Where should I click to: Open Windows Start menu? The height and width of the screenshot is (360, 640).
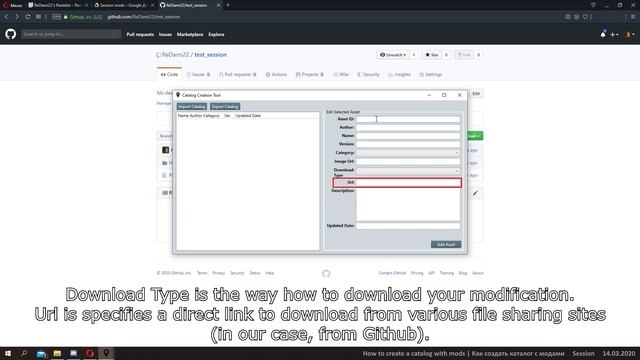click(x=8, y=353)
